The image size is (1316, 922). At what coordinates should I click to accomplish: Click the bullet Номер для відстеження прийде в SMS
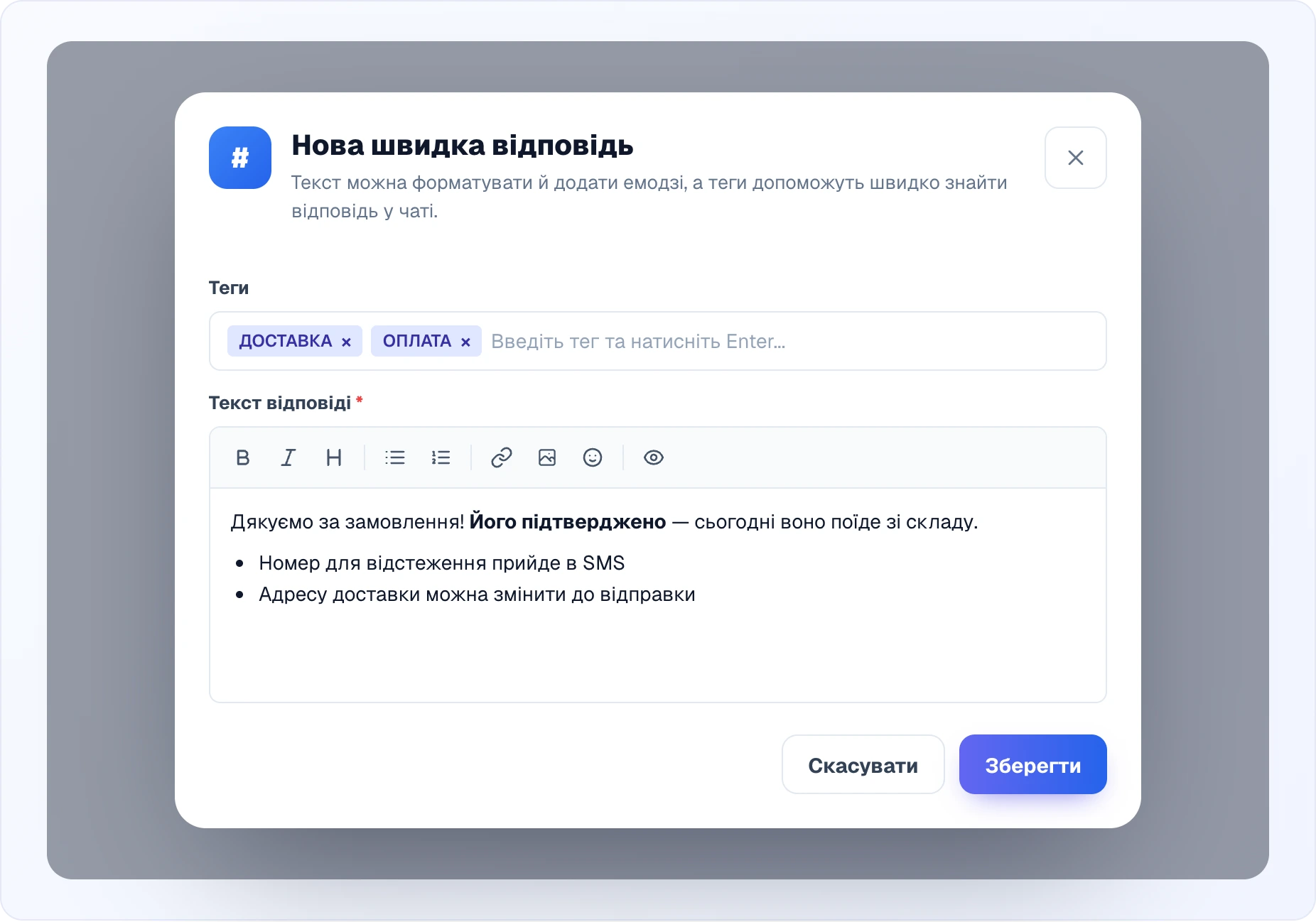[441, 563]
